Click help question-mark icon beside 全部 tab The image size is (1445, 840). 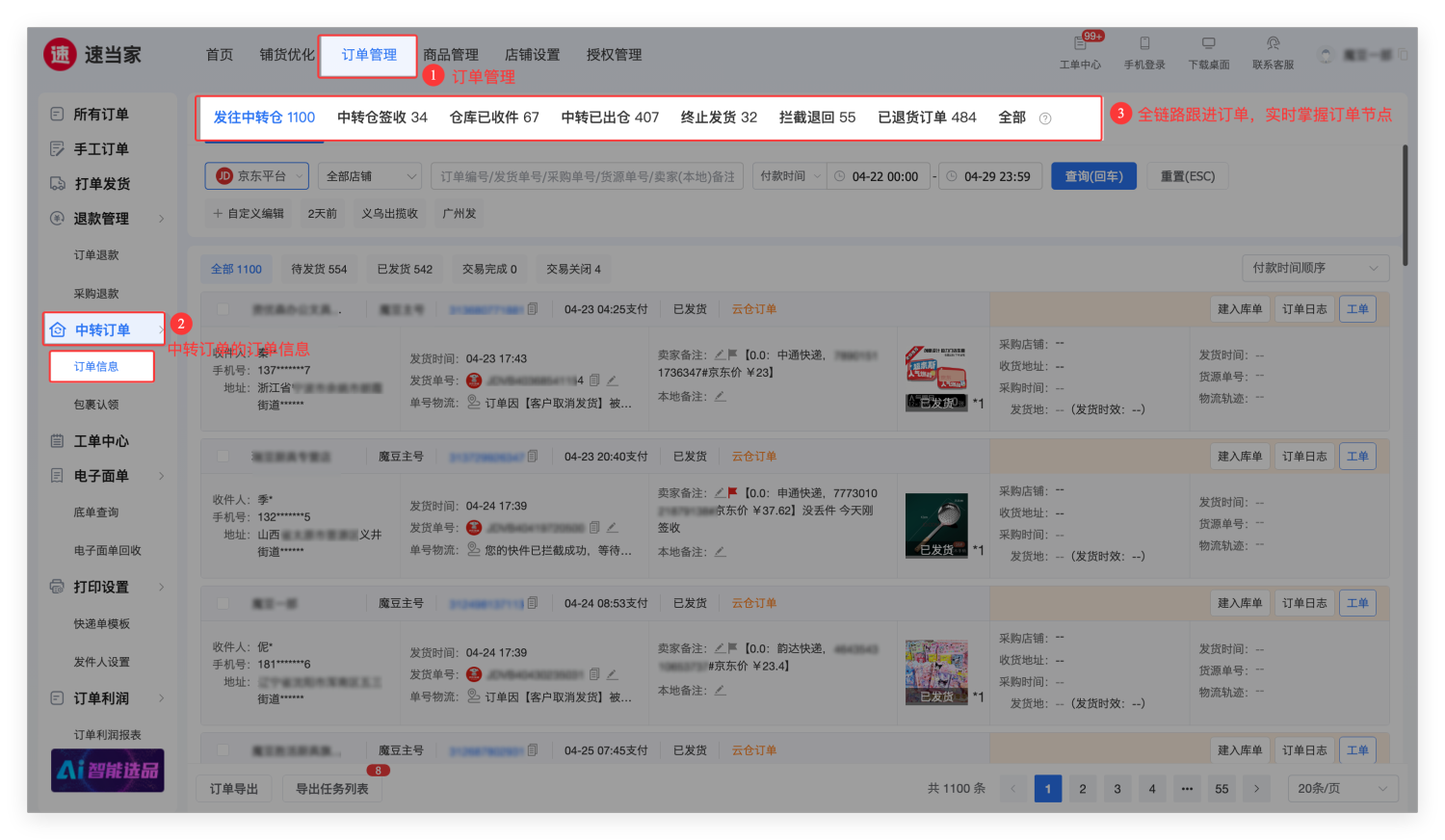tap(1045, 118)
